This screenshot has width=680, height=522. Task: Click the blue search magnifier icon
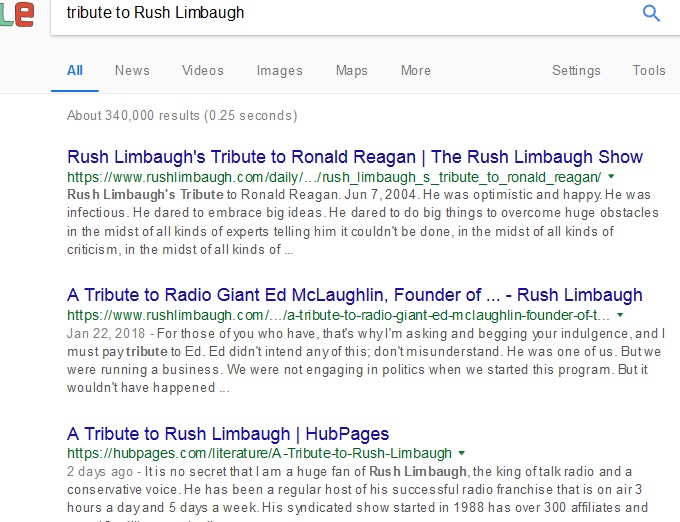pyautogui.click(x=651, y=13)
